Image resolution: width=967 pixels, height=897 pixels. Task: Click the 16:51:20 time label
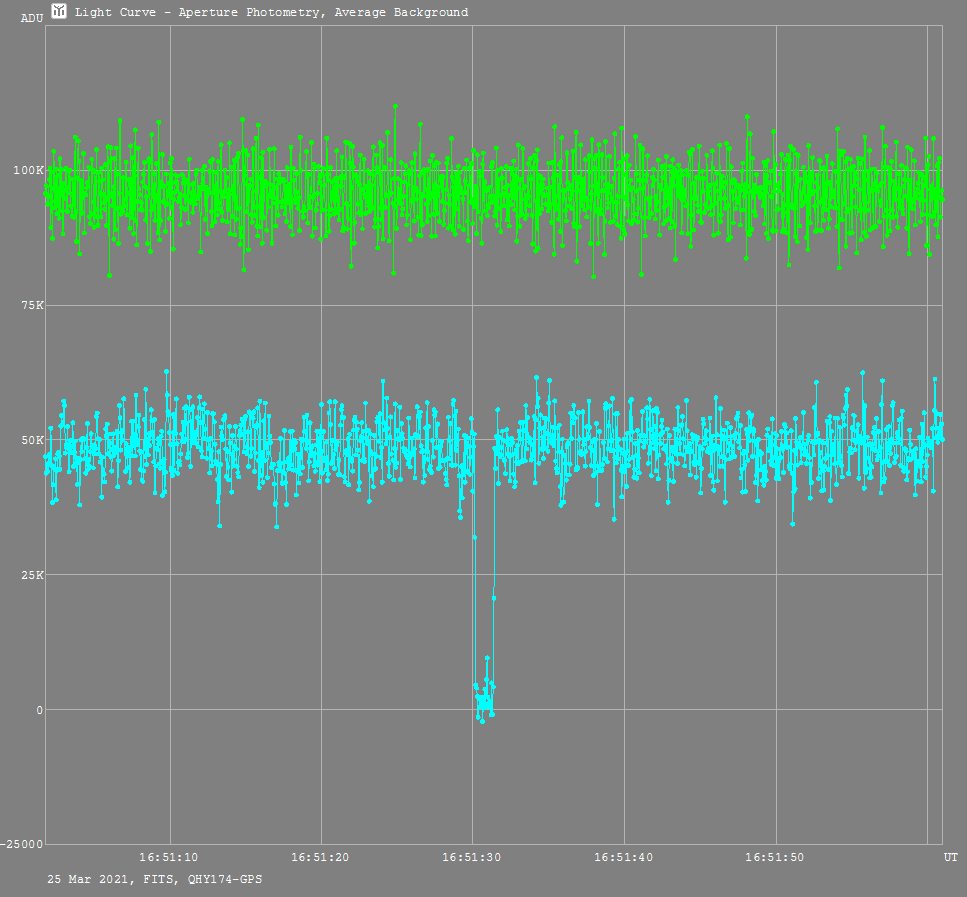click(320, 857)
